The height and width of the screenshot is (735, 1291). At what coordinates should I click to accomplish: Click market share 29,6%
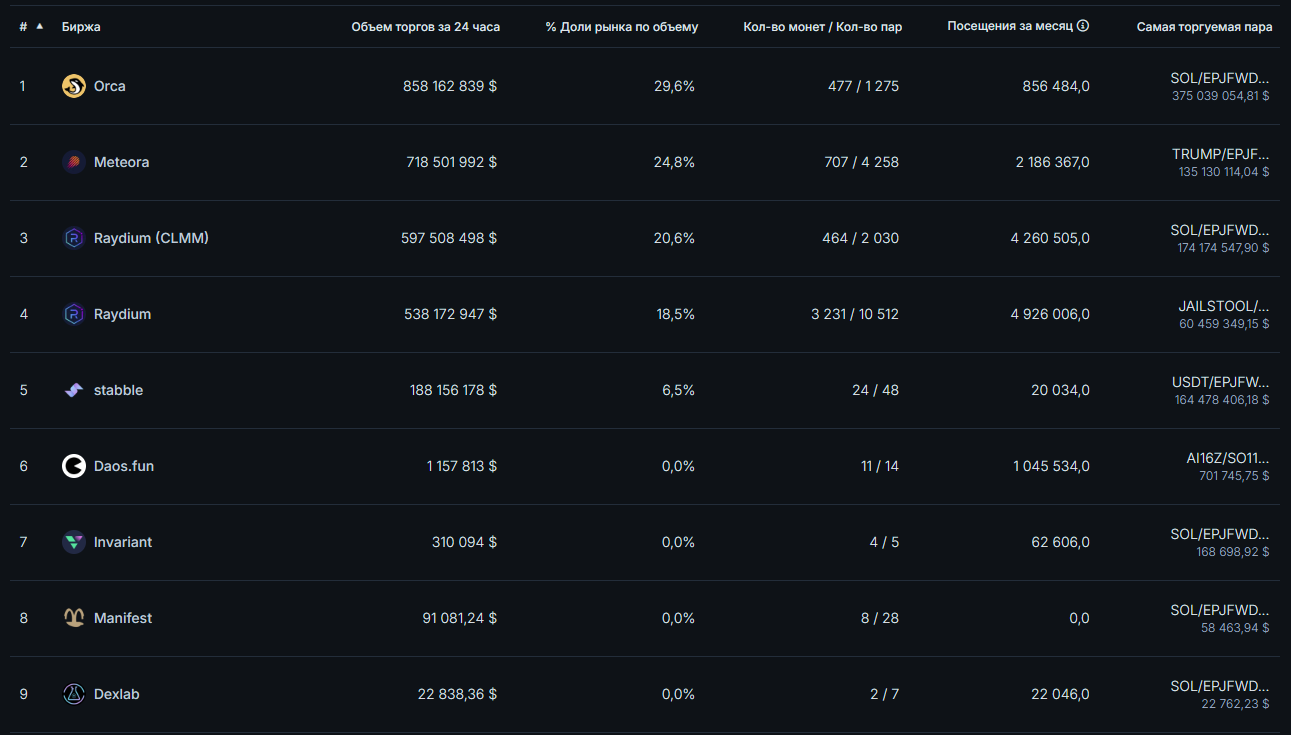tap(674, 86)
